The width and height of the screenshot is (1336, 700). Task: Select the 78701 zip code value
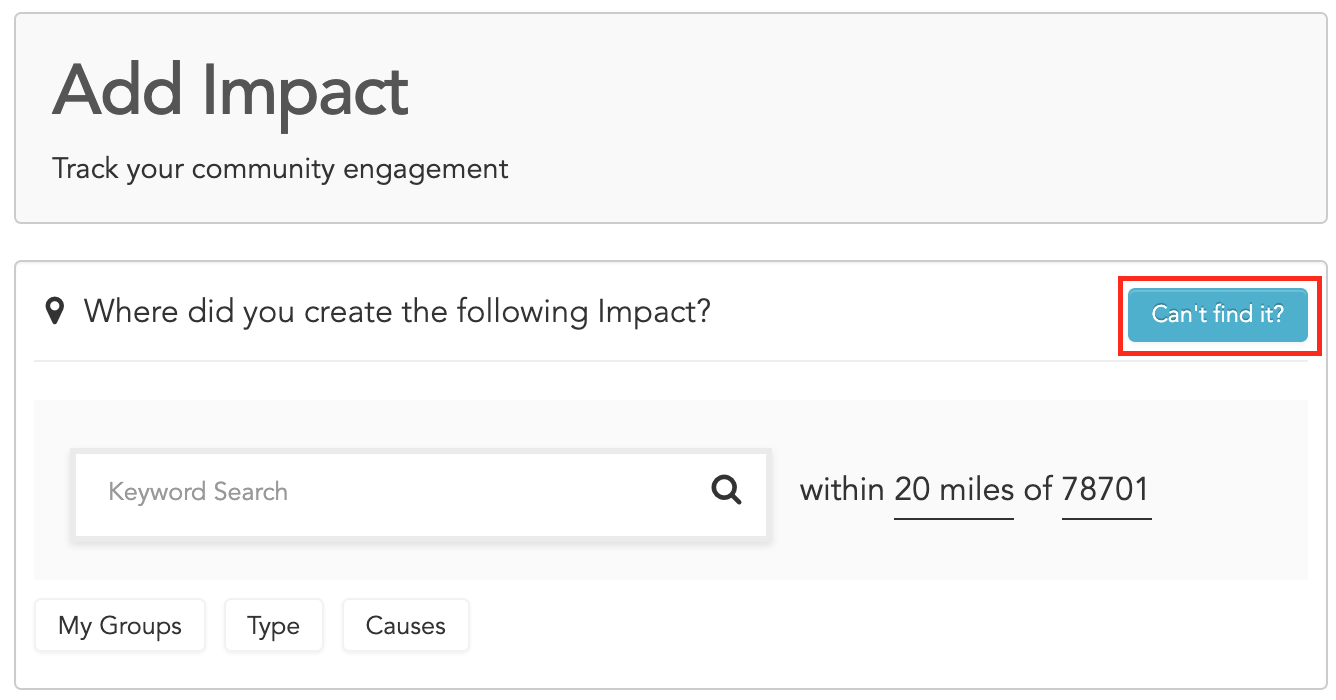(x=1105, y=490)
